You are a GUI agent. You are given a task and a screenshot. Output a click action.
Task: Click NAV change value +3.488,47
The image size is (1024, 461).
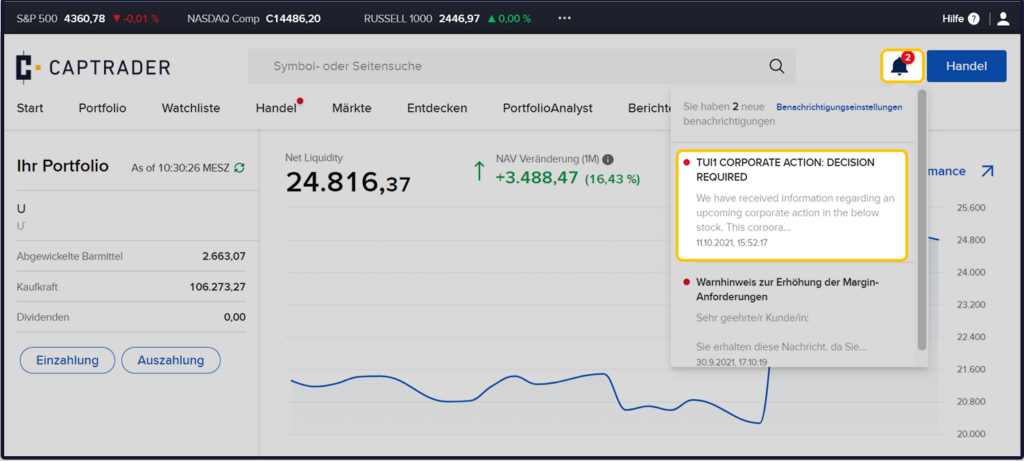(x=537, y=178)
